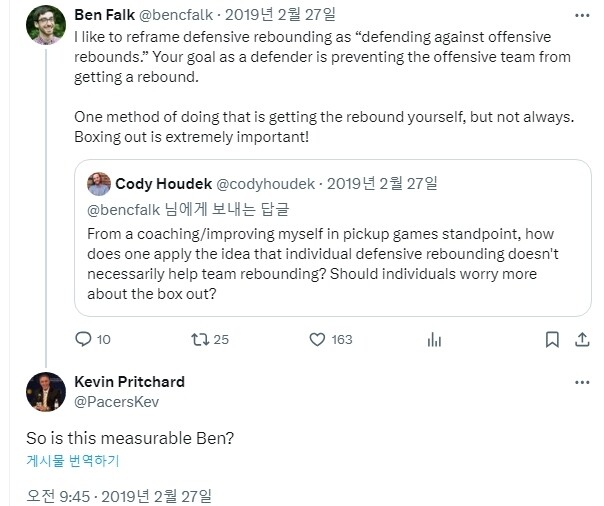View tweet analytics bar chart icon
The height and width of the screenshot is (506, 604).
coord(434,340)
